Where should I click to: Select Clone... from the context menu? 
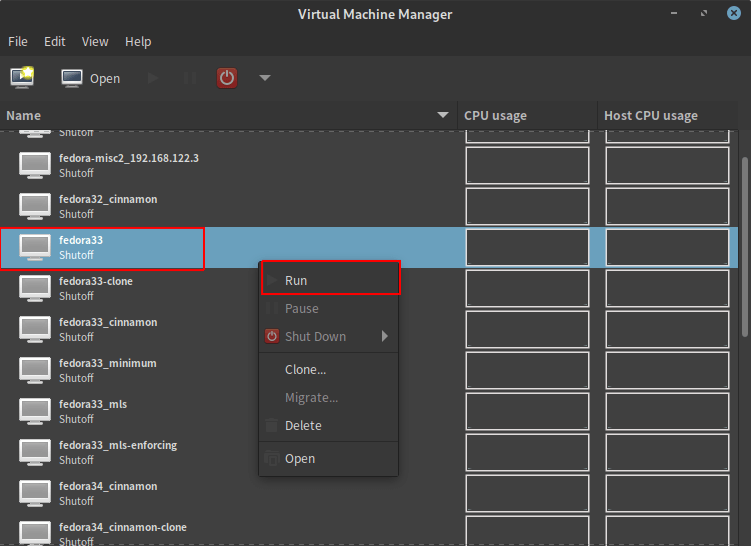tap(329, 369)
